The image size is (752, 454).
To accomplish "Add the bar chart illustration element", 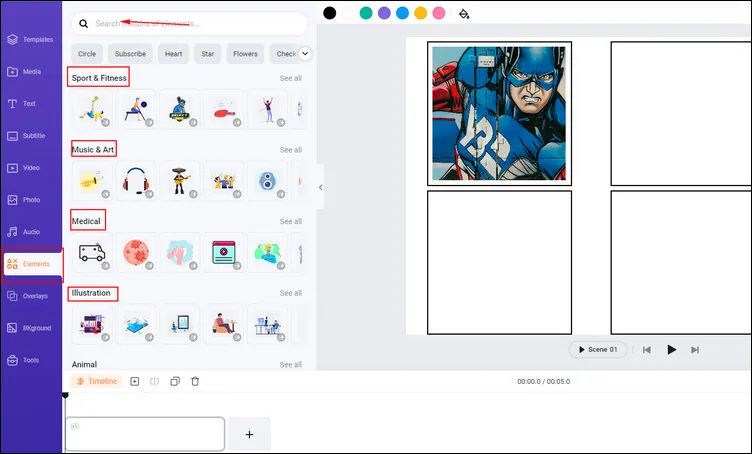I will coord(93,324).
